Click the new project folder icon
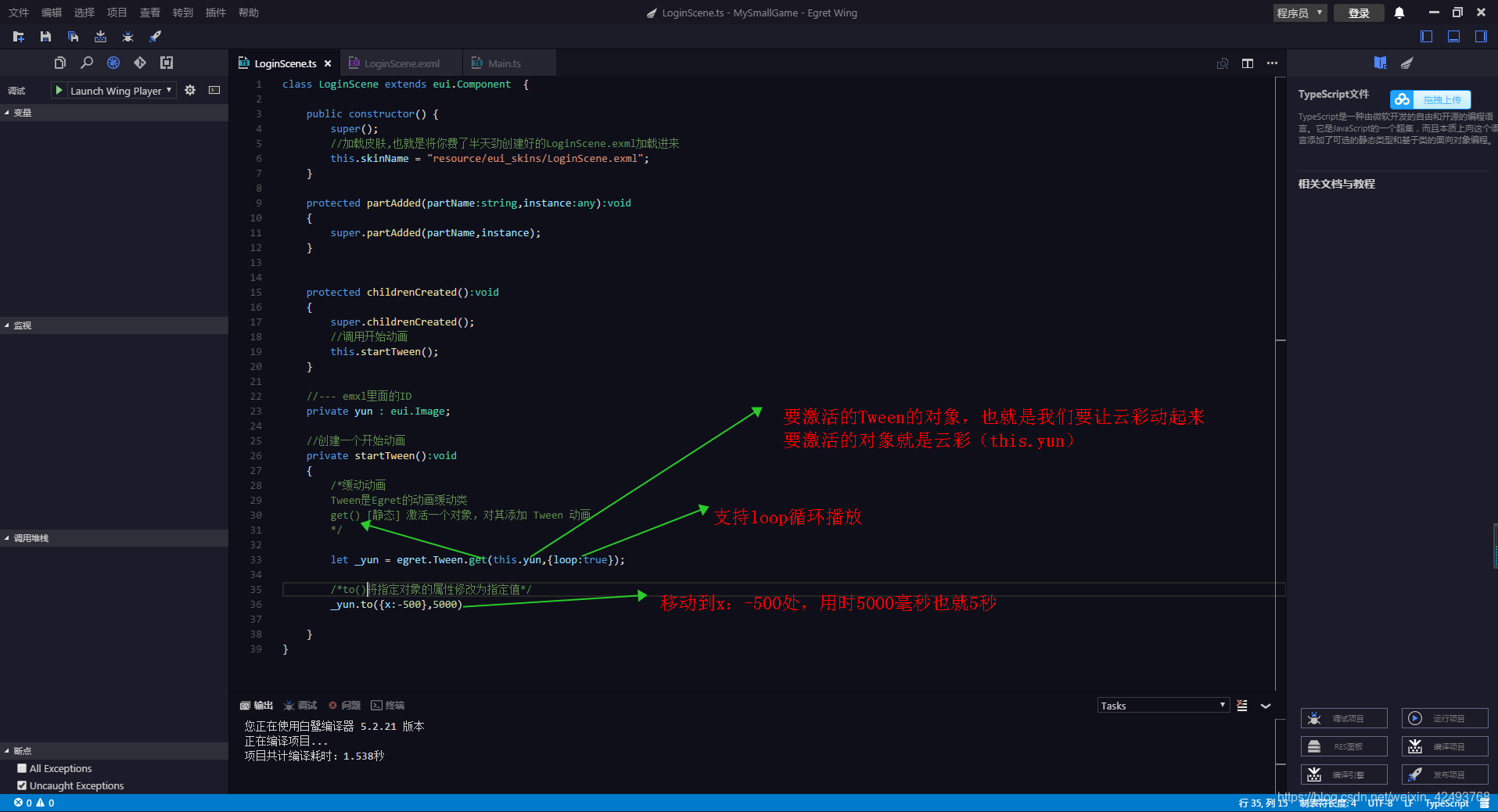This screenshot has height=812, width=1498. pos(19,37)
